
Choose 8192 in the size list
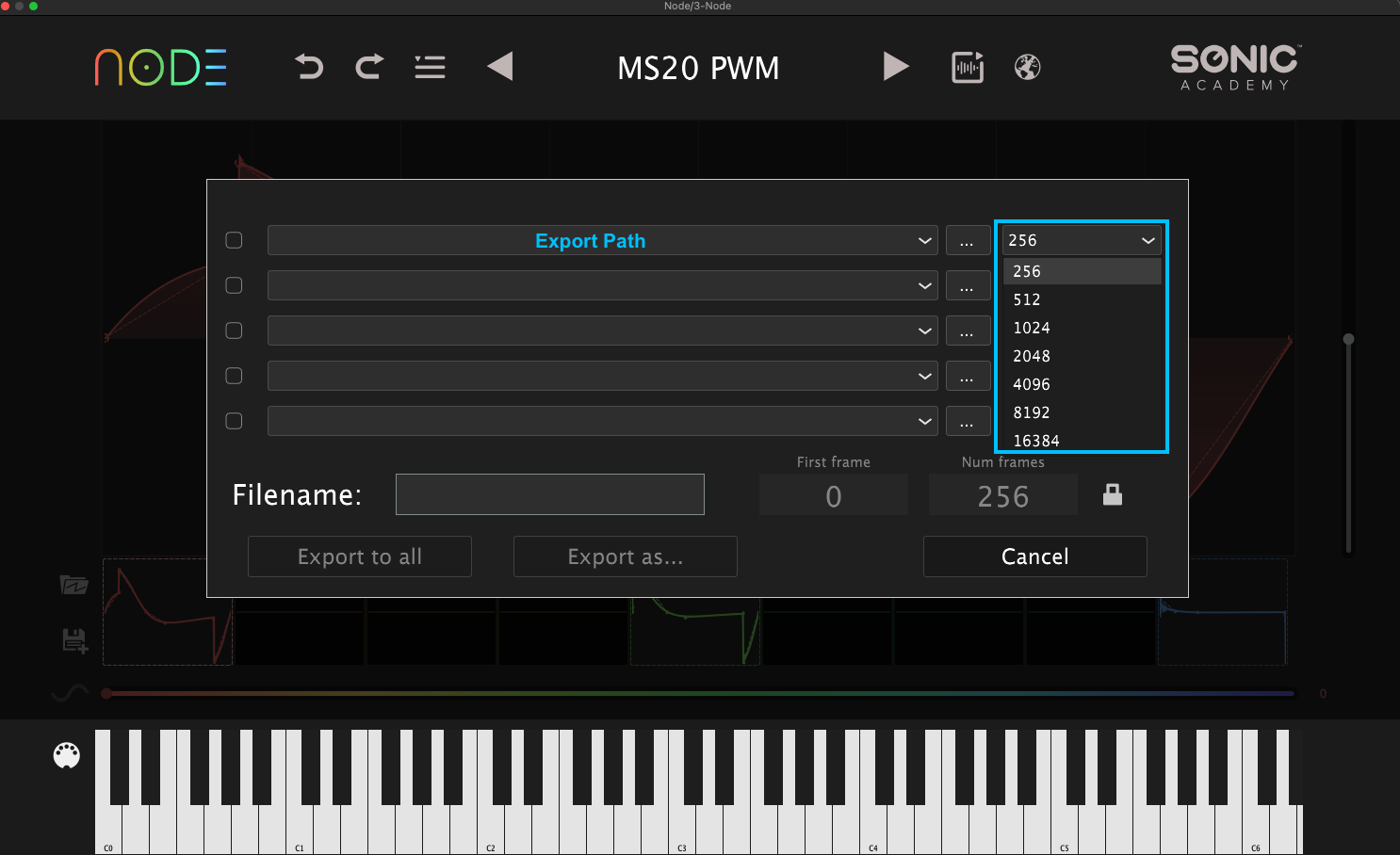coord(1032,412)
